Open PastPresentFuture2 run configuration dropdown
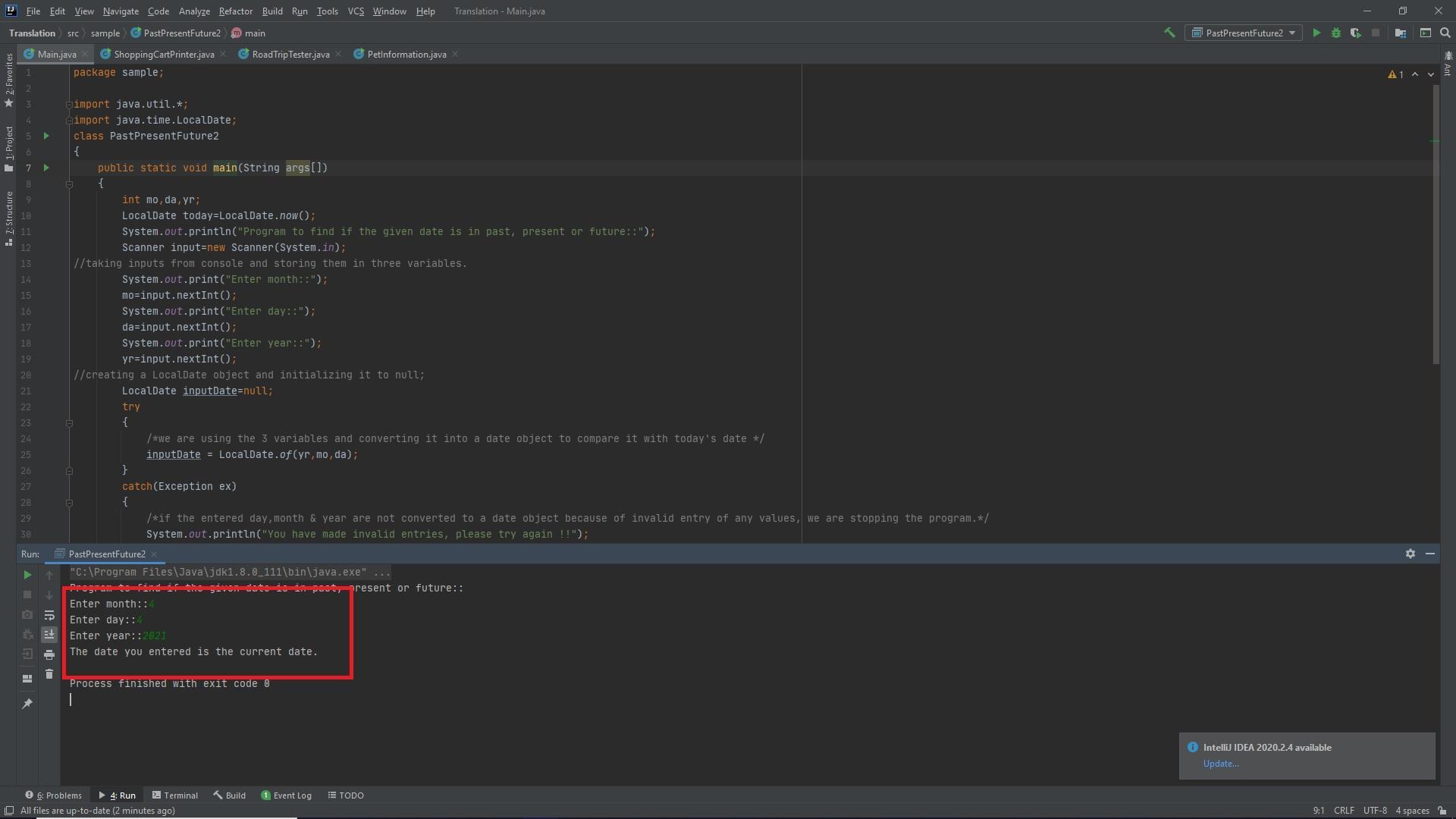The width and height of the screenshot is (1456, 819). pos(1244,33)
